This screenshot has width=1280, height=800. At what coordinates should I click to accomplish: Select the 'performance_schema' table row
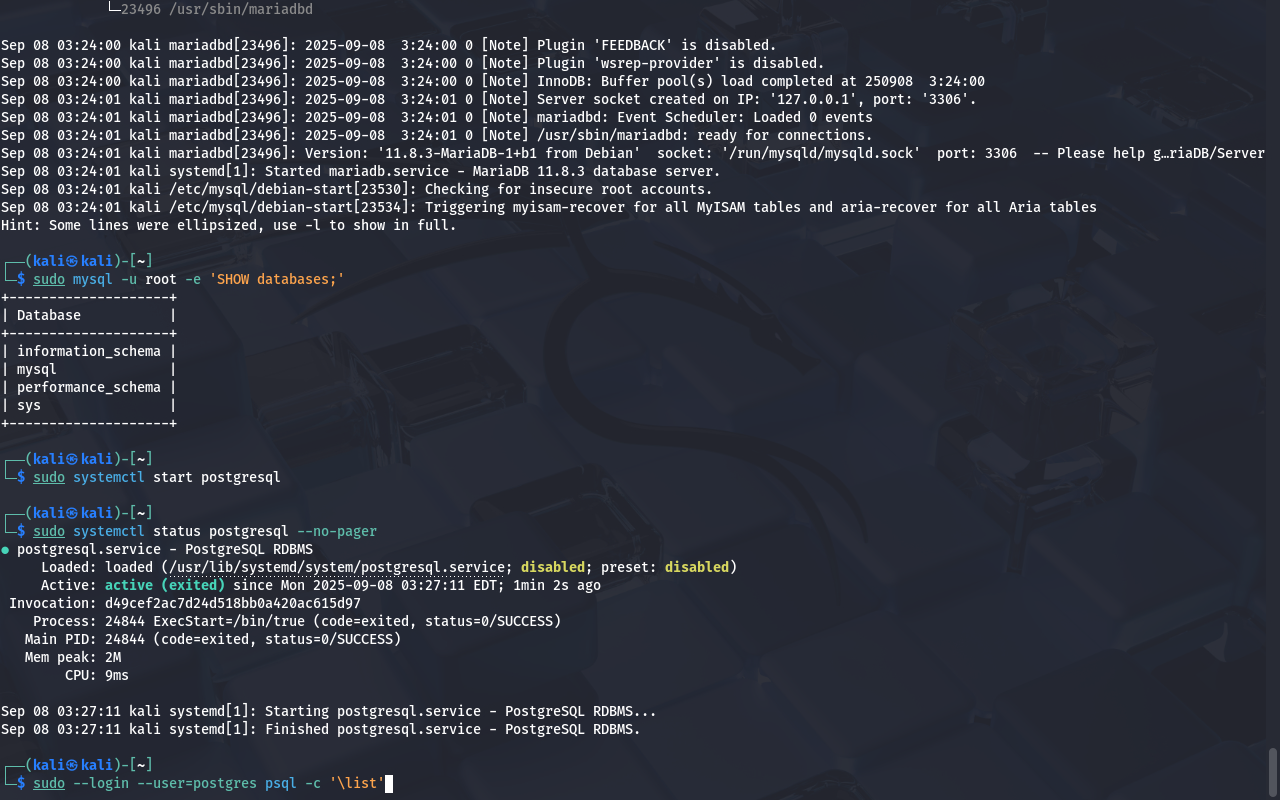click(x=89, y=387)
